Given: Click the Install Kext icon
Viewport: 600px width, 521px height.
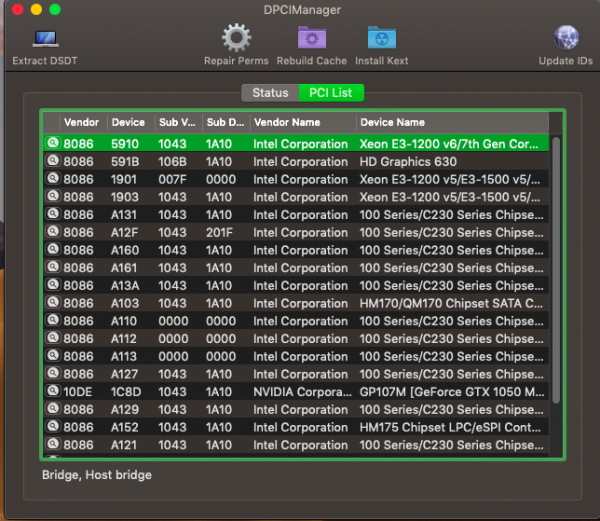Looking at the screenshot, I should (381, 39).
